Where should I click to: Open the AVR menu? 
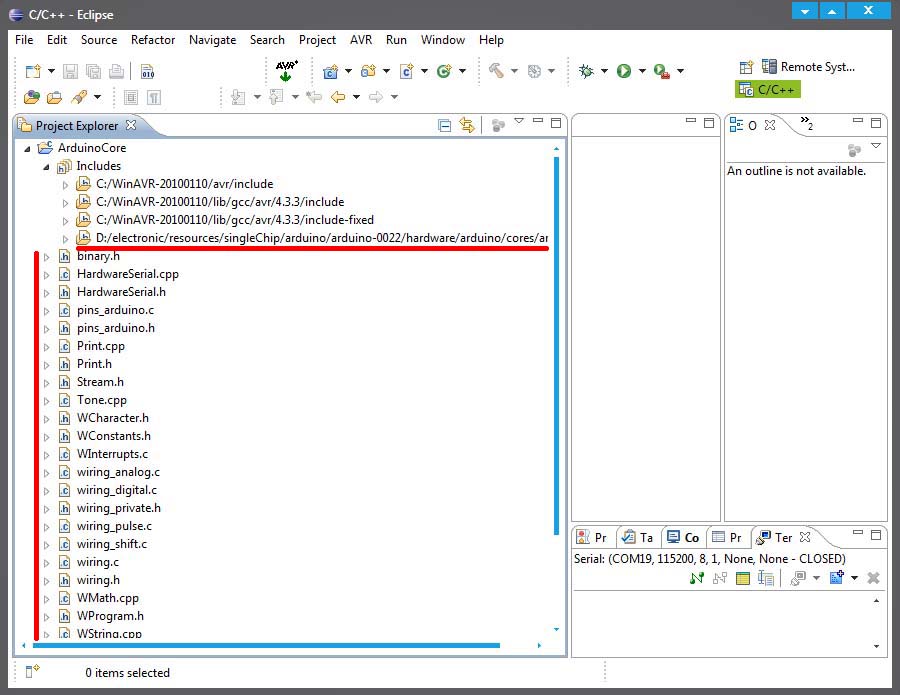pos(361,40)
